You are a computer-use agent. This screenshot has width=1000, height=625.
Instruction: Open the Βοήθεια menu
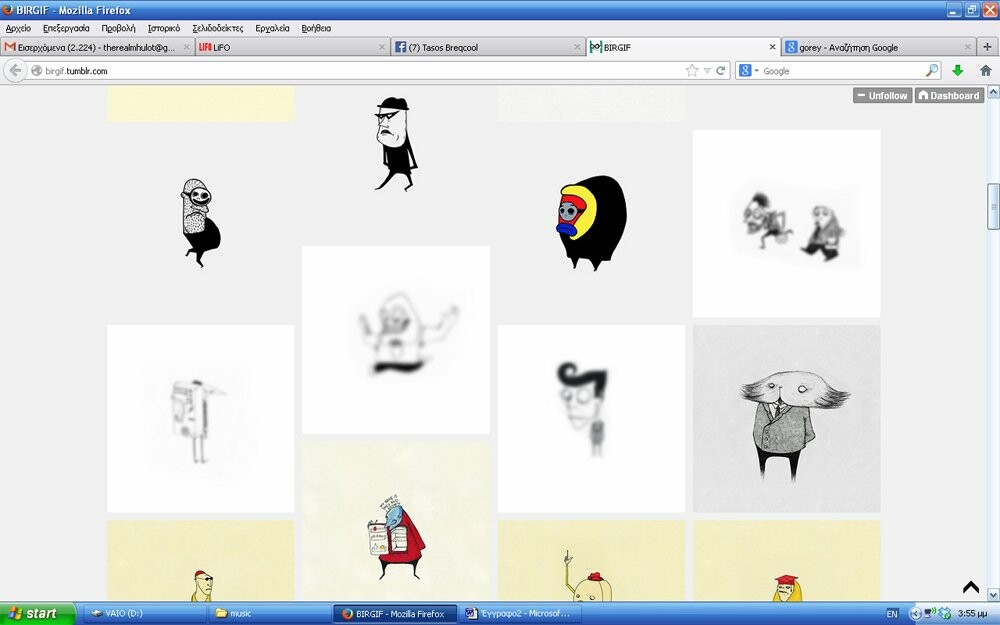click(316, 28)
